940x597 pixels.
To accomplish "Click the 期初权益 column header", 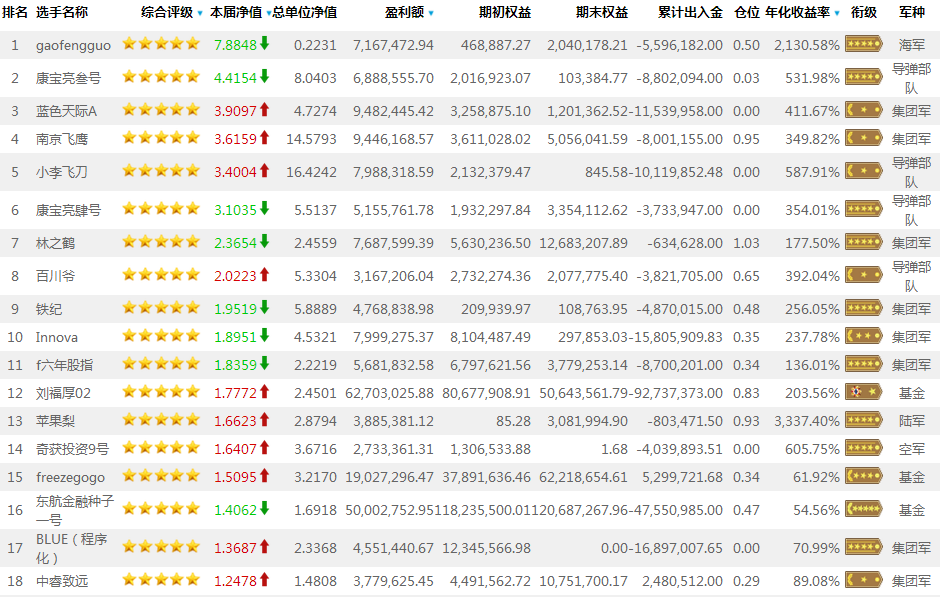I will (x=505, y=12).
